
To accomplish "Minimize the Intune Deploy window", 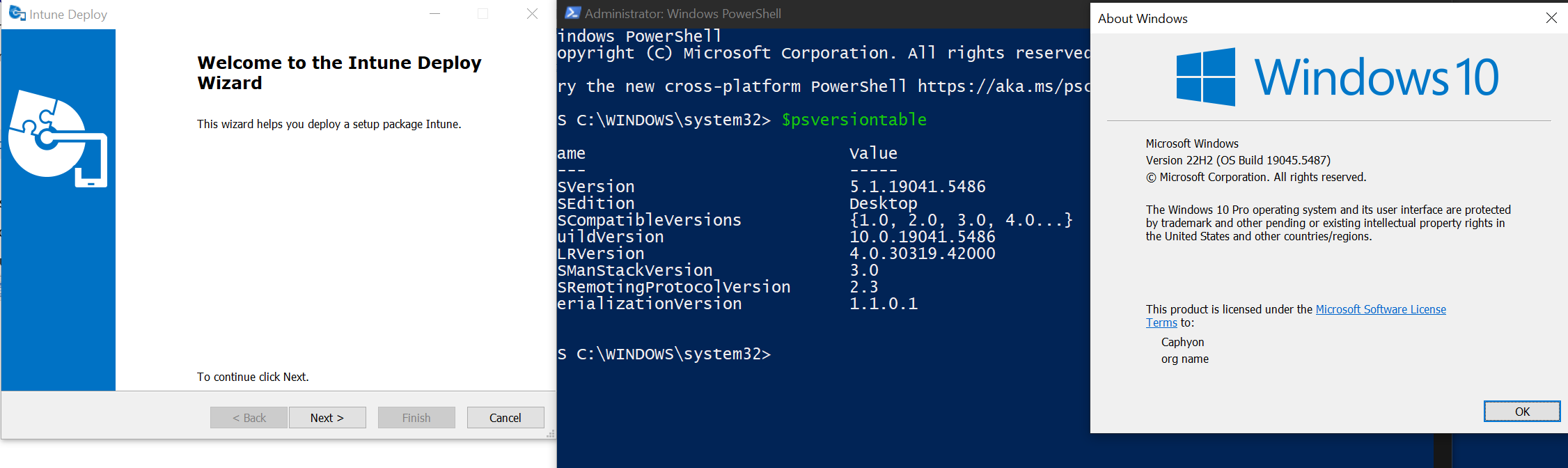I will [x=435, y=14].
